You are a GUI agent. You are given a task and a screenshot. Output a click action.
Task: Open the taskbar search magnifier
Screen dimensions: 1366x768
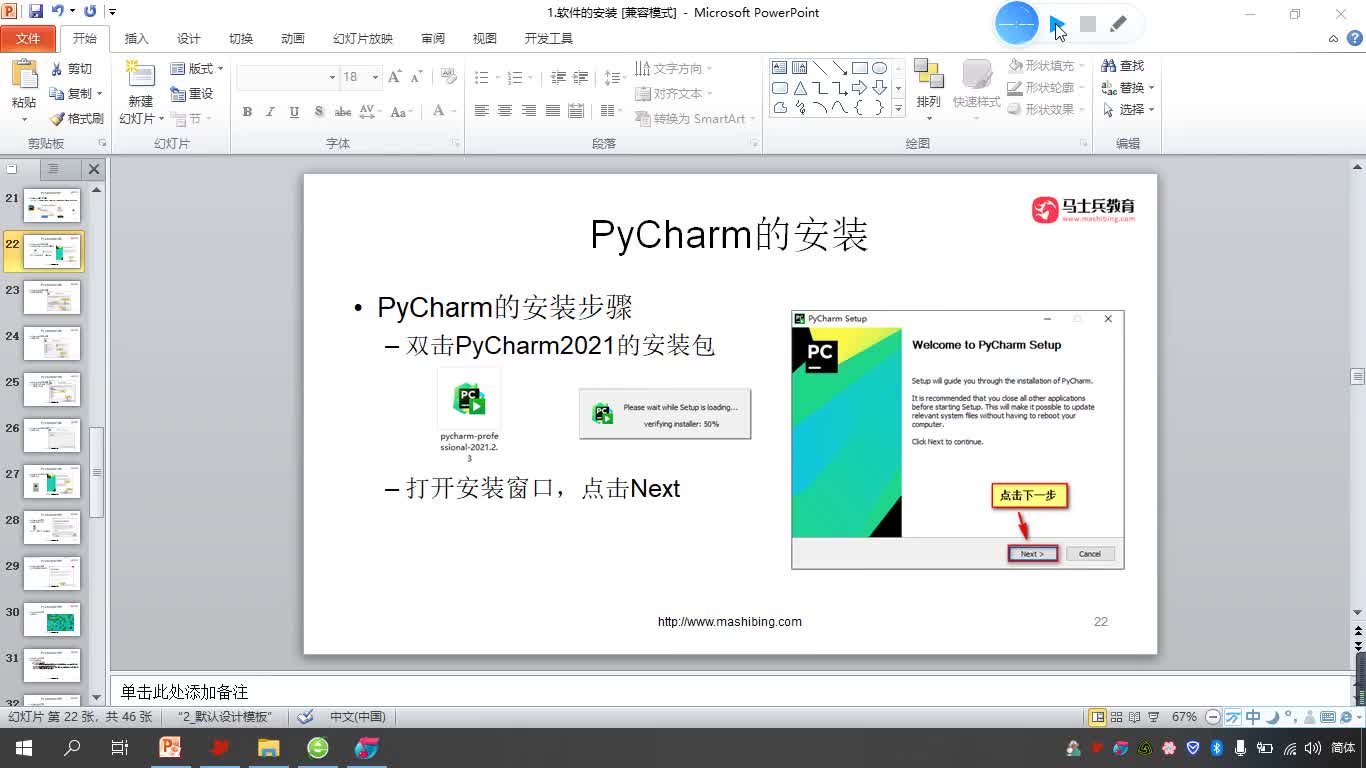pos(72,747)
